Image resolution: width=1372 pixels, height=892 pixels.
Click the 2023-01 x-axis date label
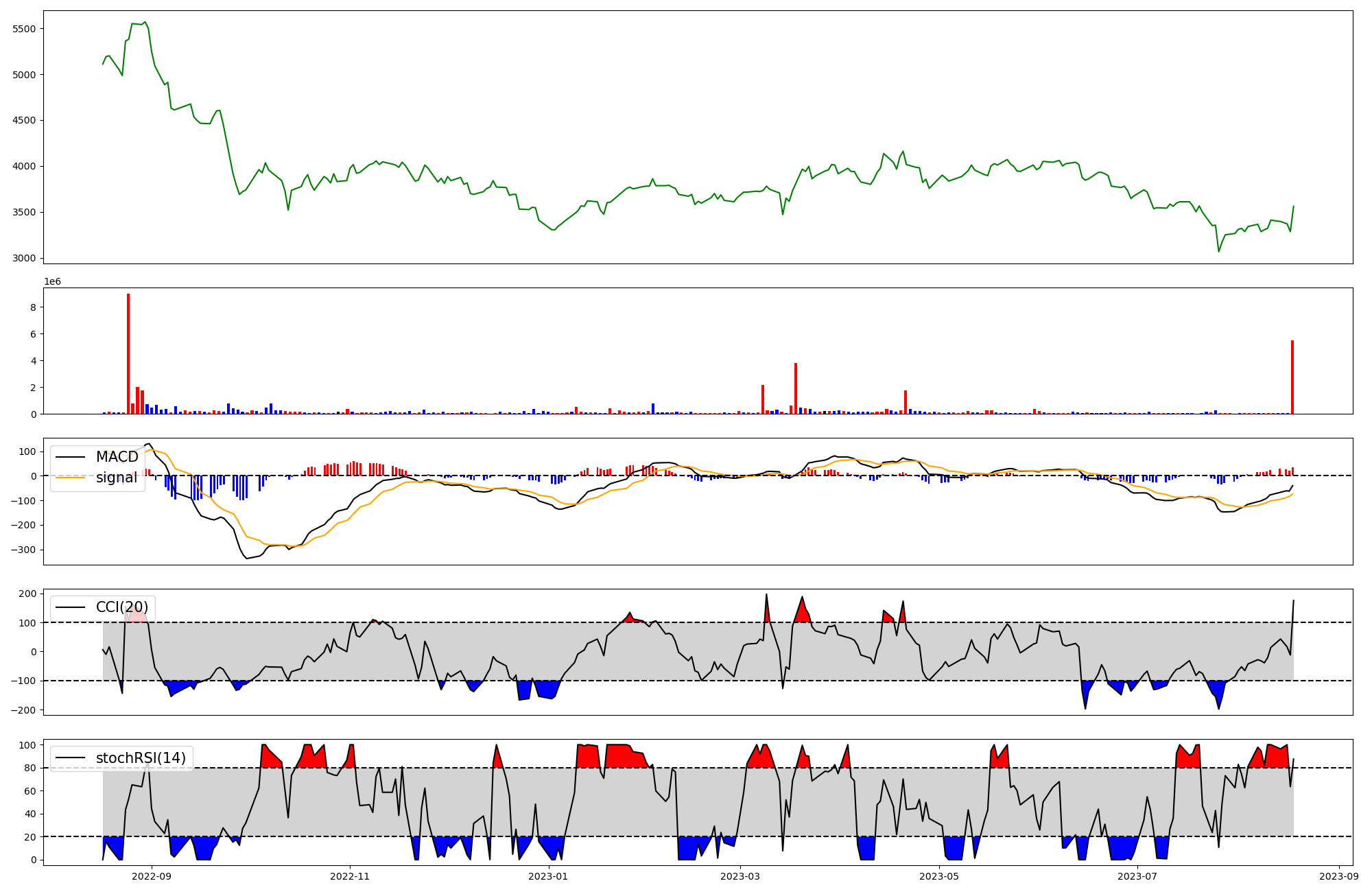(x=548, y=876)
